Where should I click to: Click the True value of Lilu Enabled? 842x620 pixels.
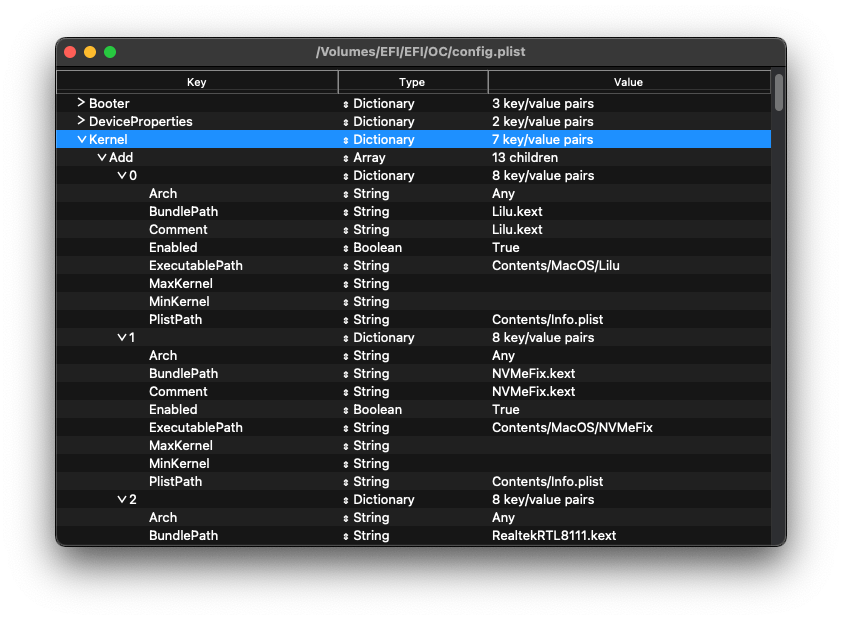pyautogui.click(x=505, y=247)
